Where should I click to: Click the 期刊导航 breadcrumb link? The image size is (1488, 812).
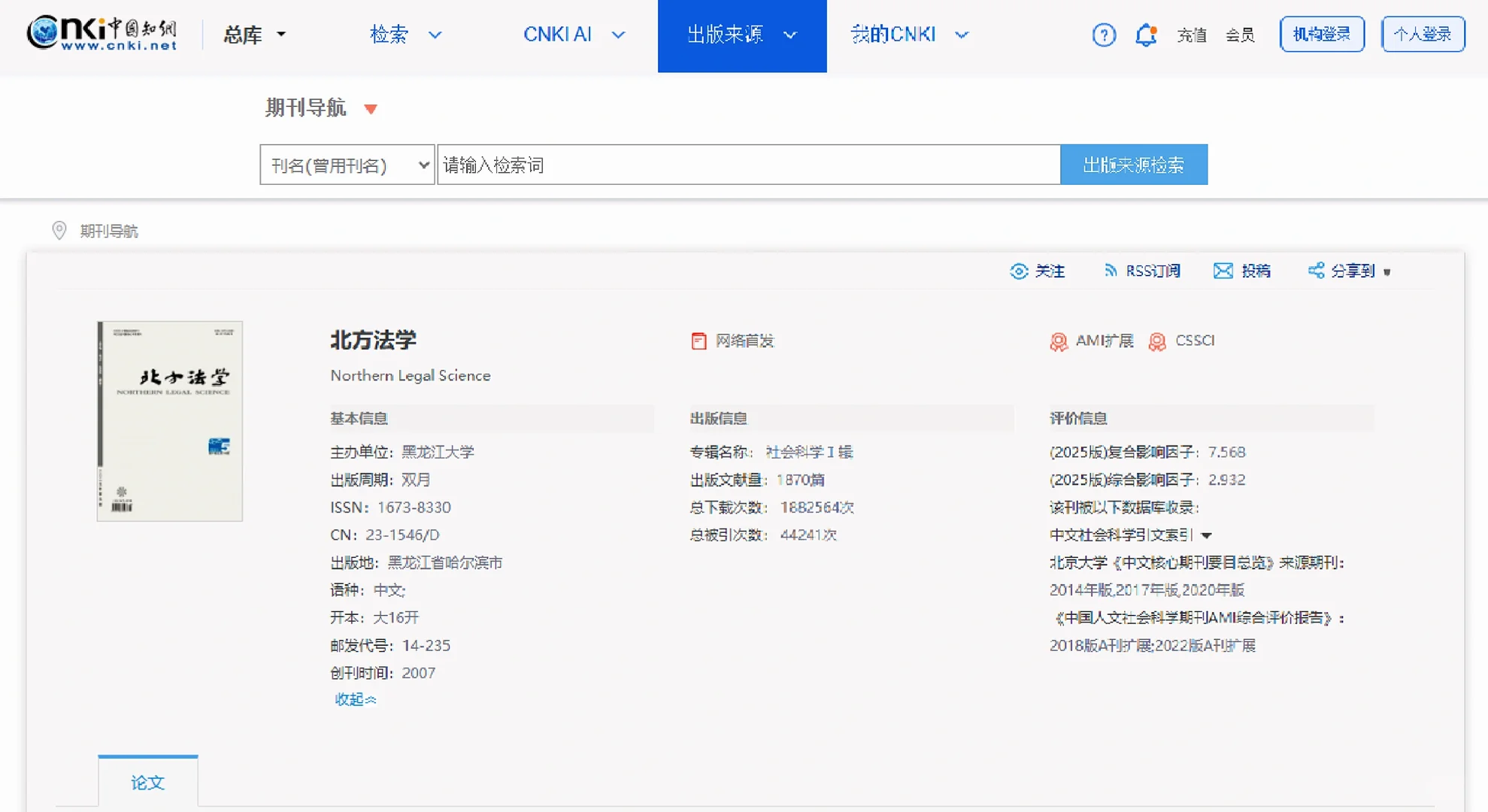109,231
